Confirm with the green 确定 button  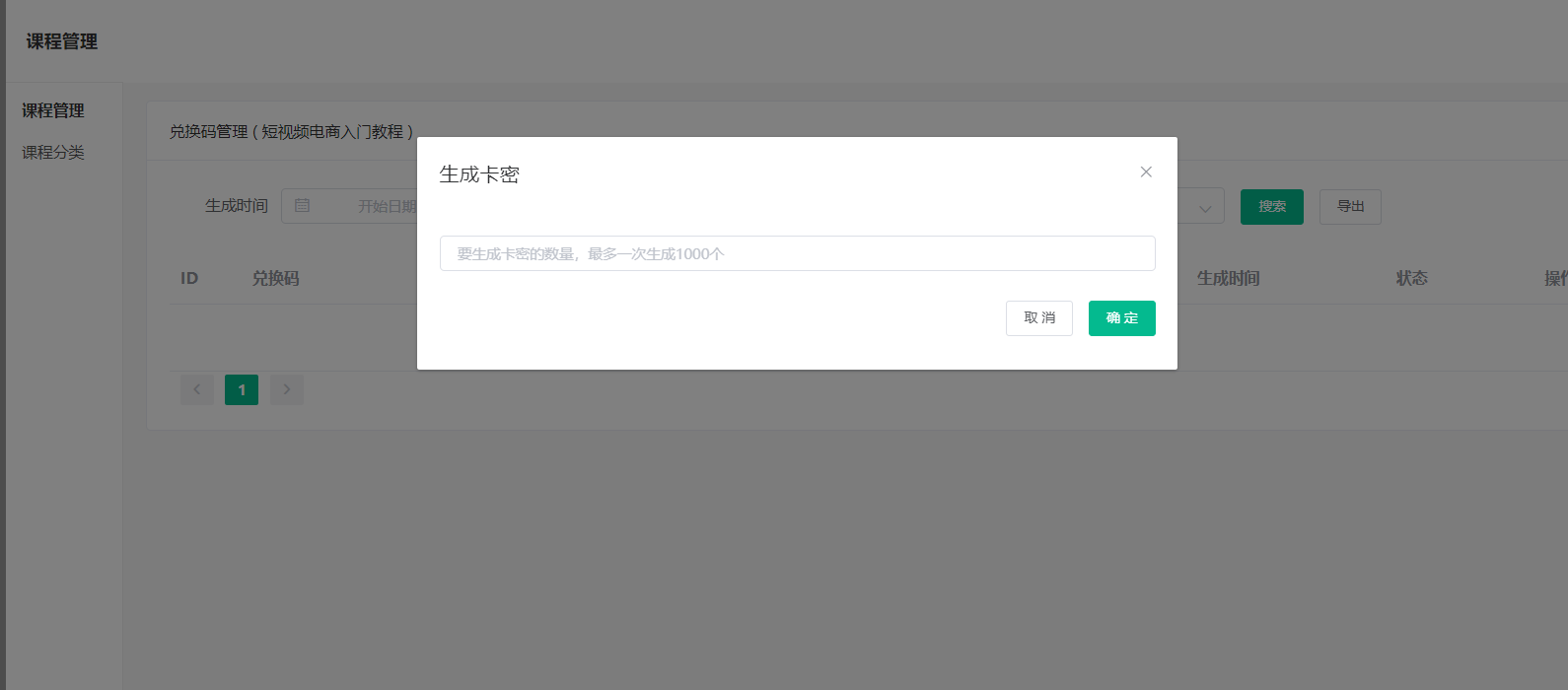point(1122,318)
